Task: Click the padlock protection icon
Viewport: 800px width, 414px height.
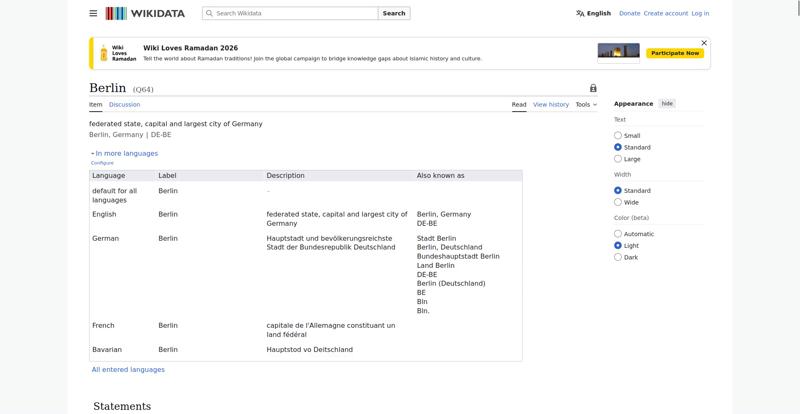Action: pyautogui.click(x=593, y=88)
